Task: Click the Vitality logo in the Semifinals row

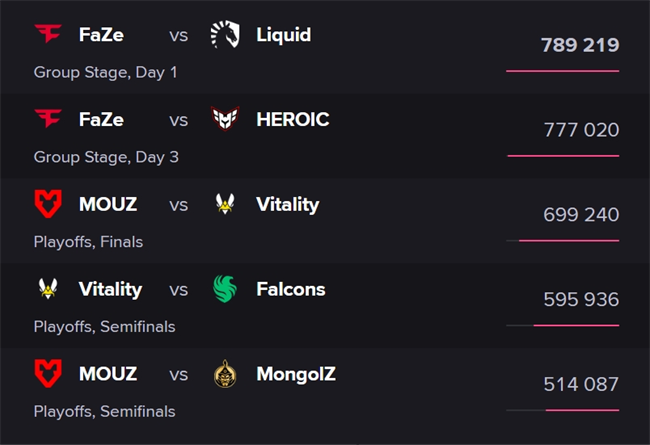Action: (48, 289)
